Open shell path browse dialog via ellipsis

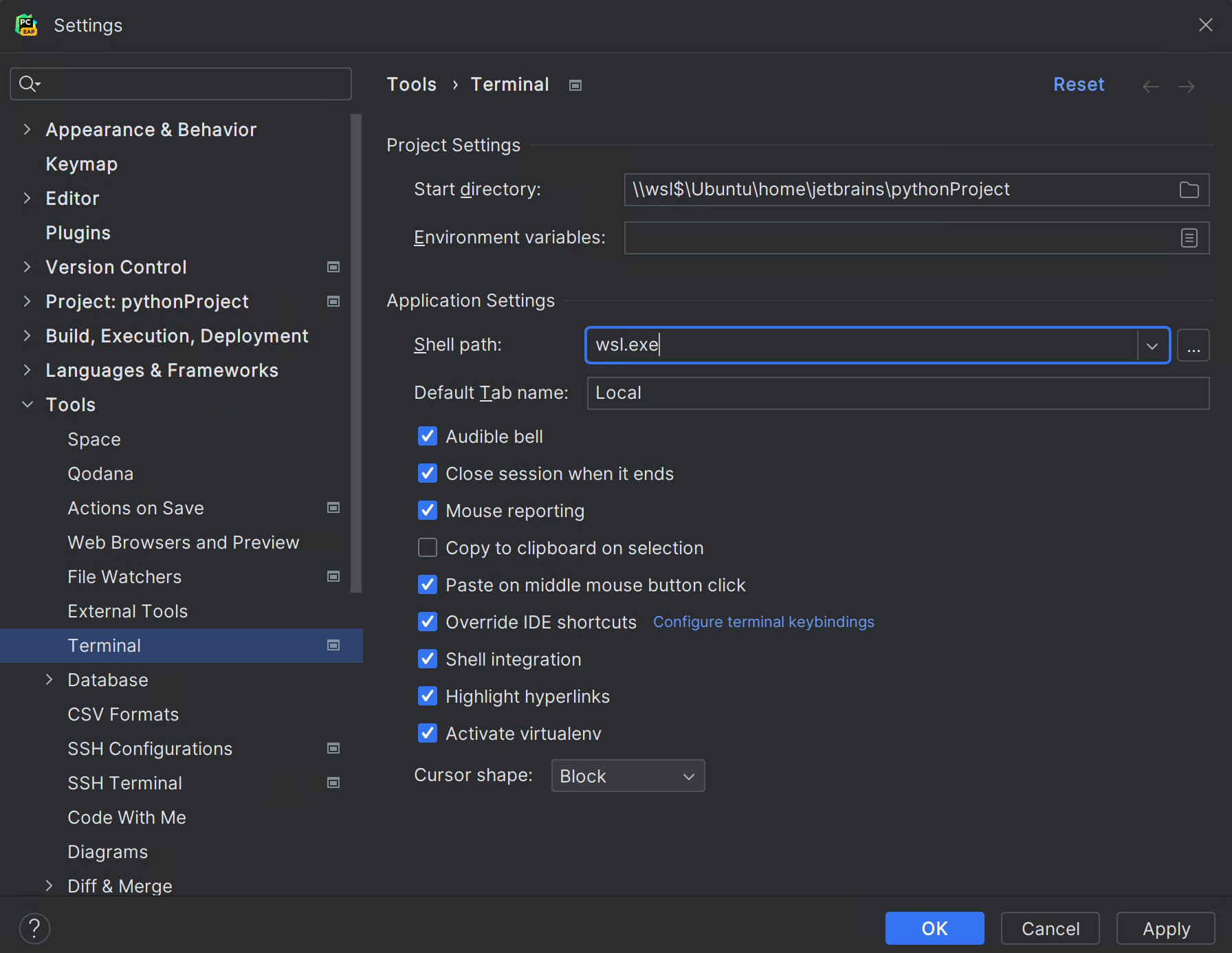(x=1193, y=345)
